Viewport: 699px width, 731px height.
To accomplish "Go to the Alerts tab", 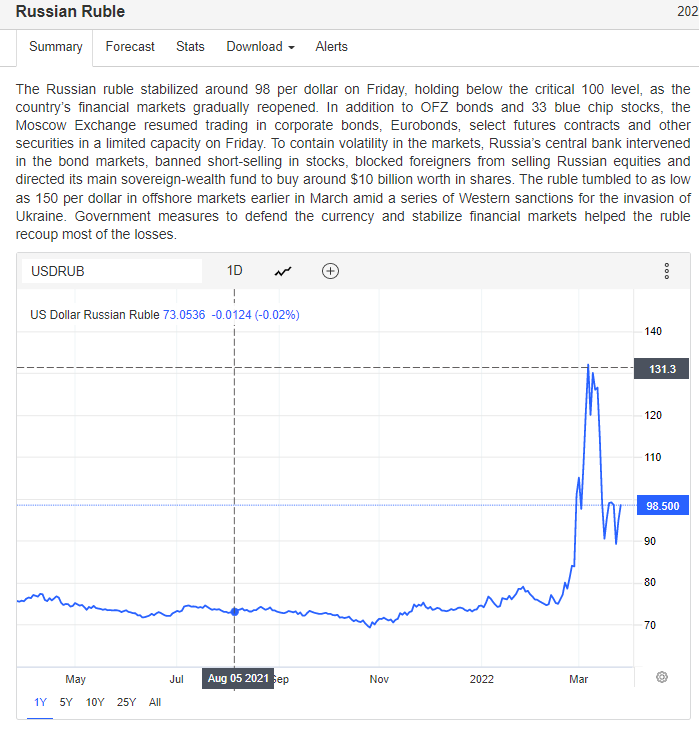I will tap(332, 47).
